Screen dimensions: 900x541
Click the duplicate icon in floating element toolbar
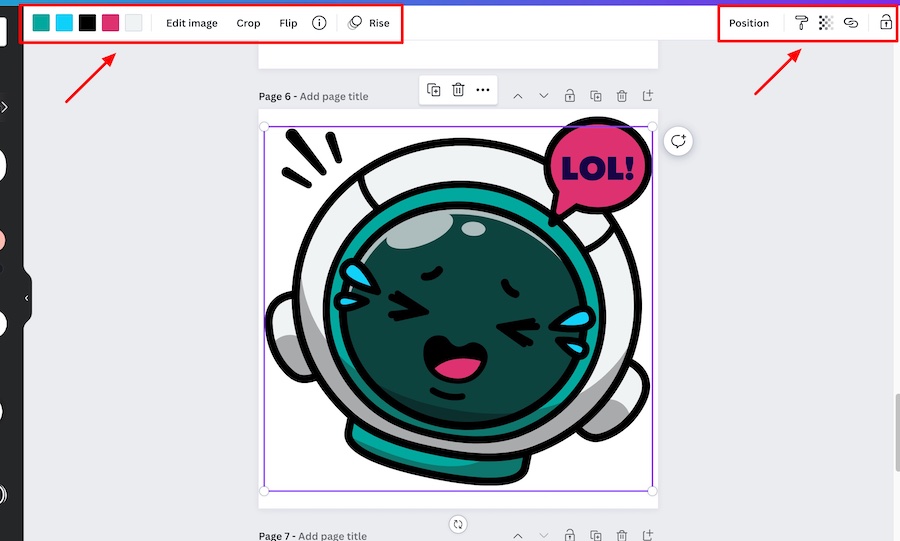(x=433, y=90)
